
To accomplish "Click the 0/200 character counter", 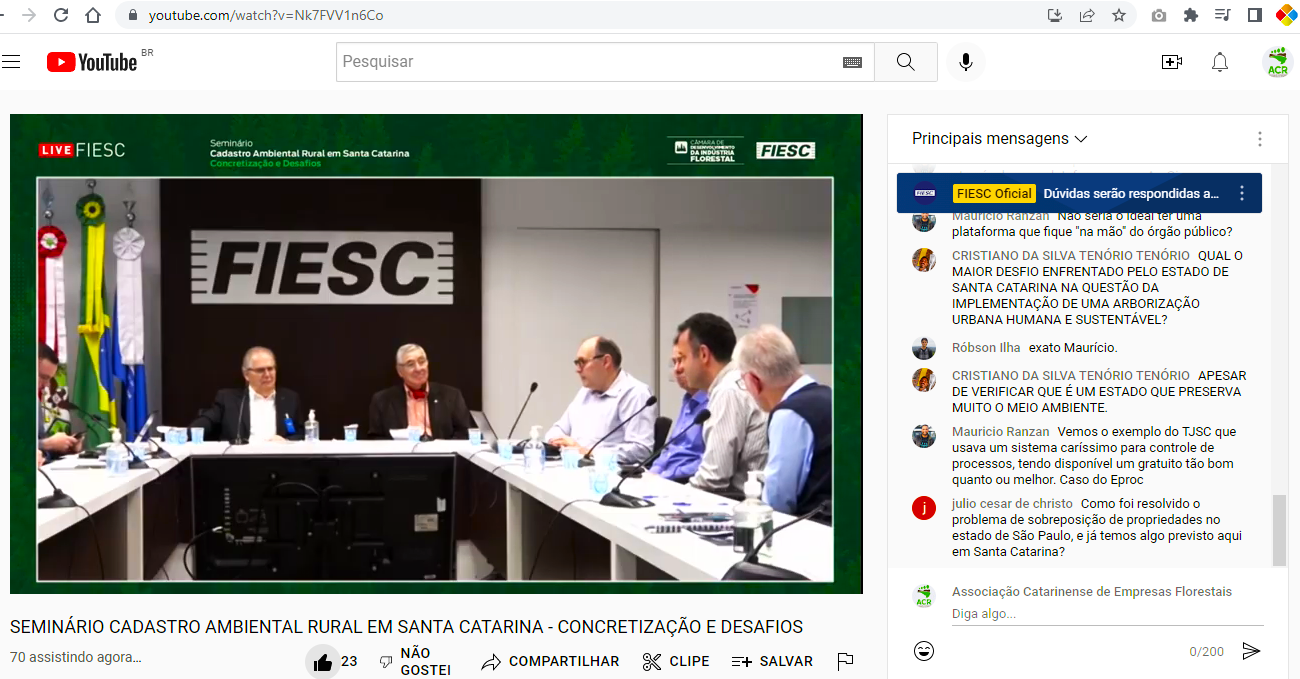I will click(1207, 652).
